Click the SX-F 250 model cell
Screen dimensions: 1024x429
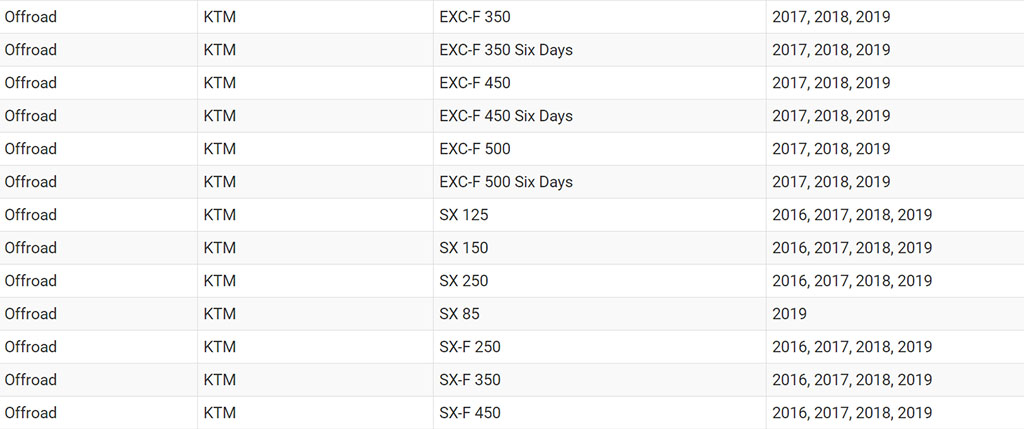click(599, 347)
